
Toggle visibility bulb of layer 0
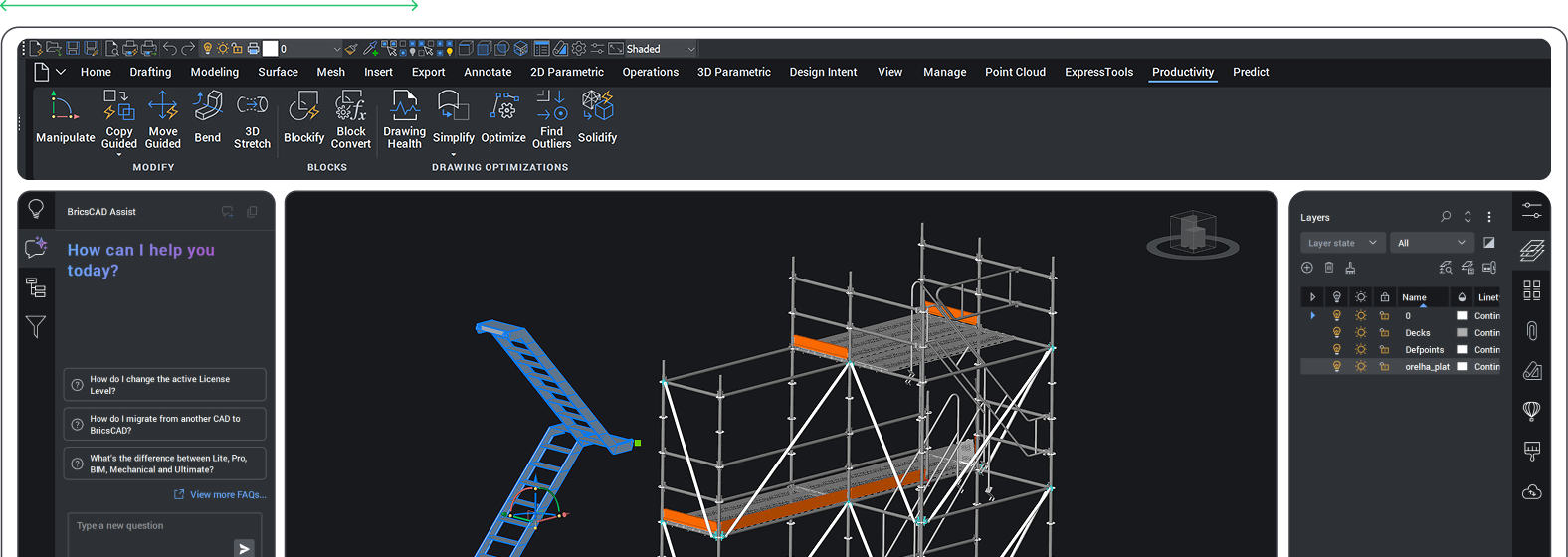pyautogui.click(x=1336, y=316)
